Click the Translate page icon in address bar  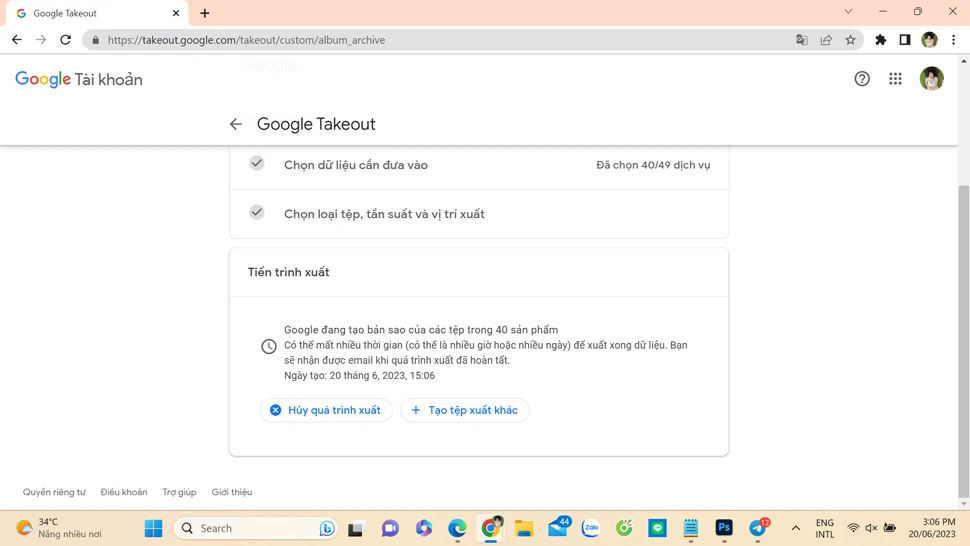pyautogui.click(x=802, y=40)
